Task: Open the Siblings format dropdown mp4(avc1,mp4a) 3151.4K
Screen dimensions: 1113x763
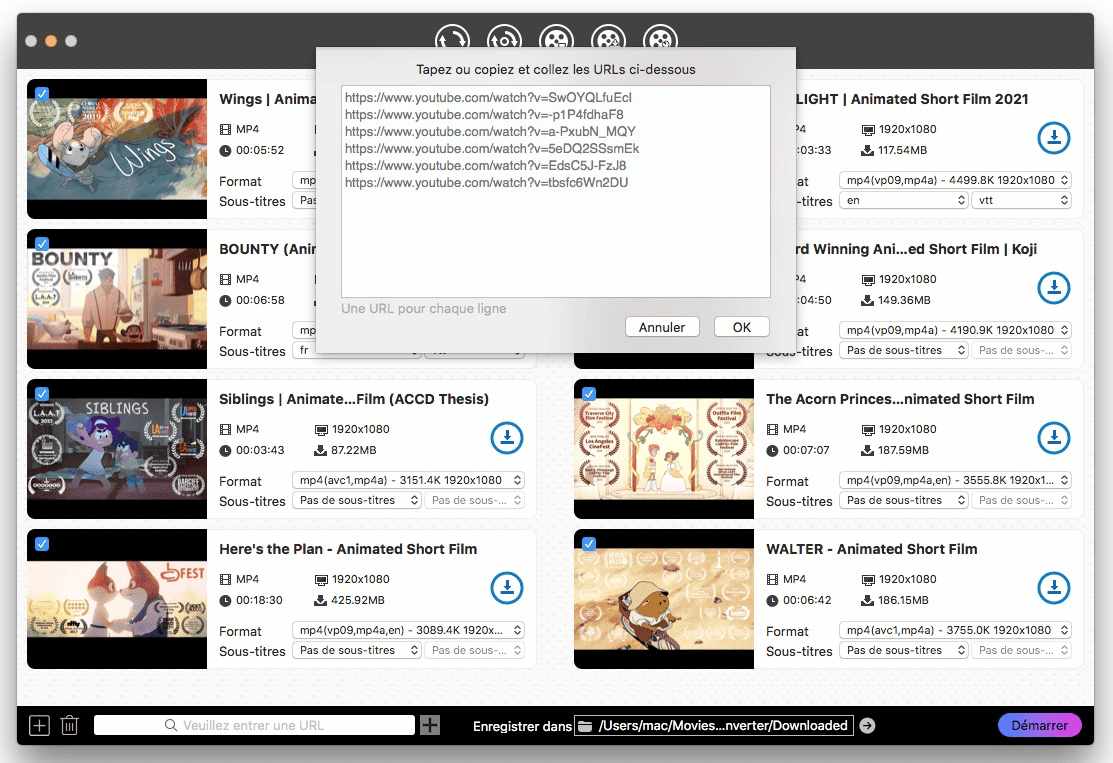Action: [x=408, y=480]
